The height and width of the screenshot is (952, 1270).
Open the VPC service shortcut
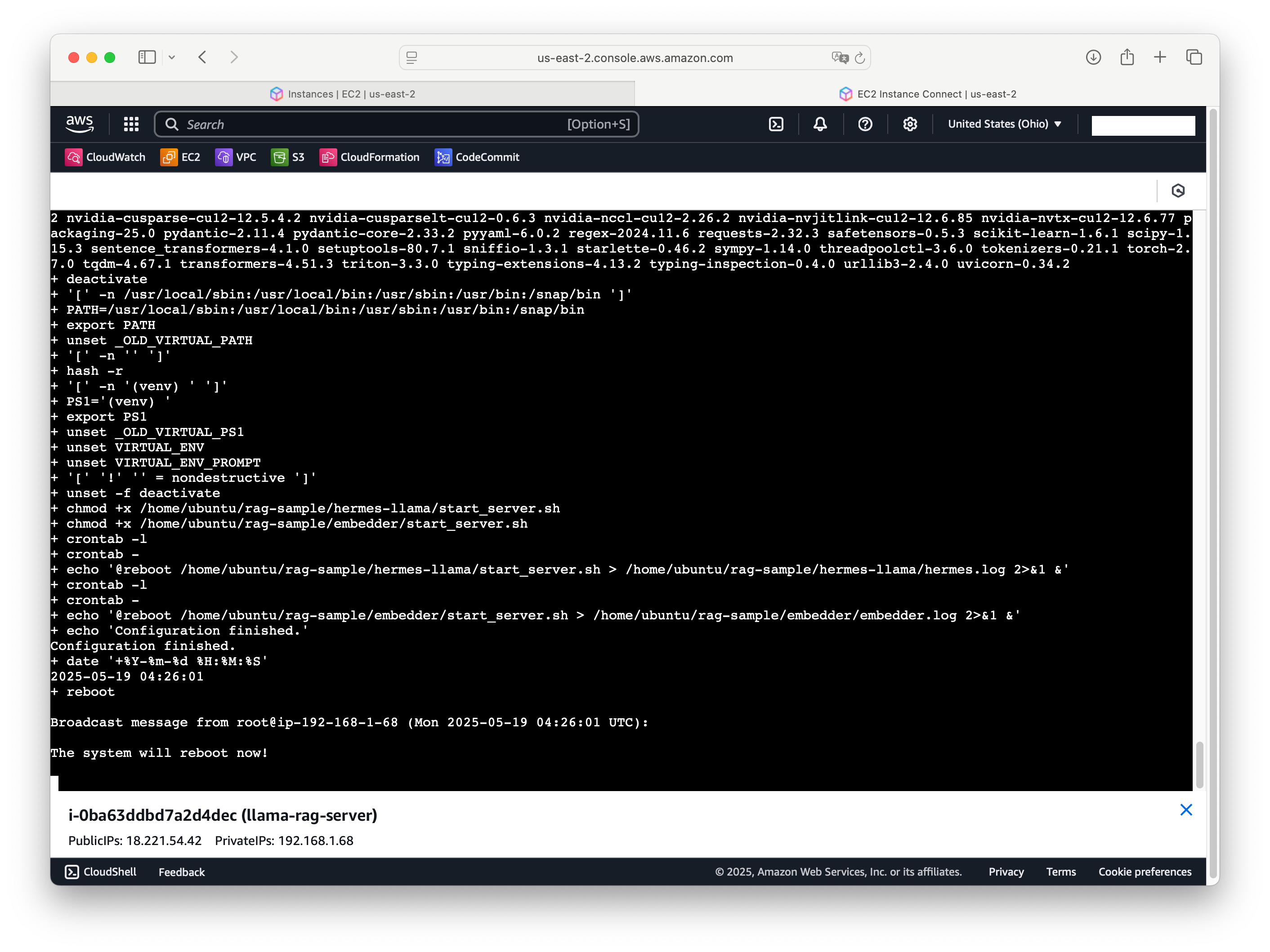click(236, 157)
